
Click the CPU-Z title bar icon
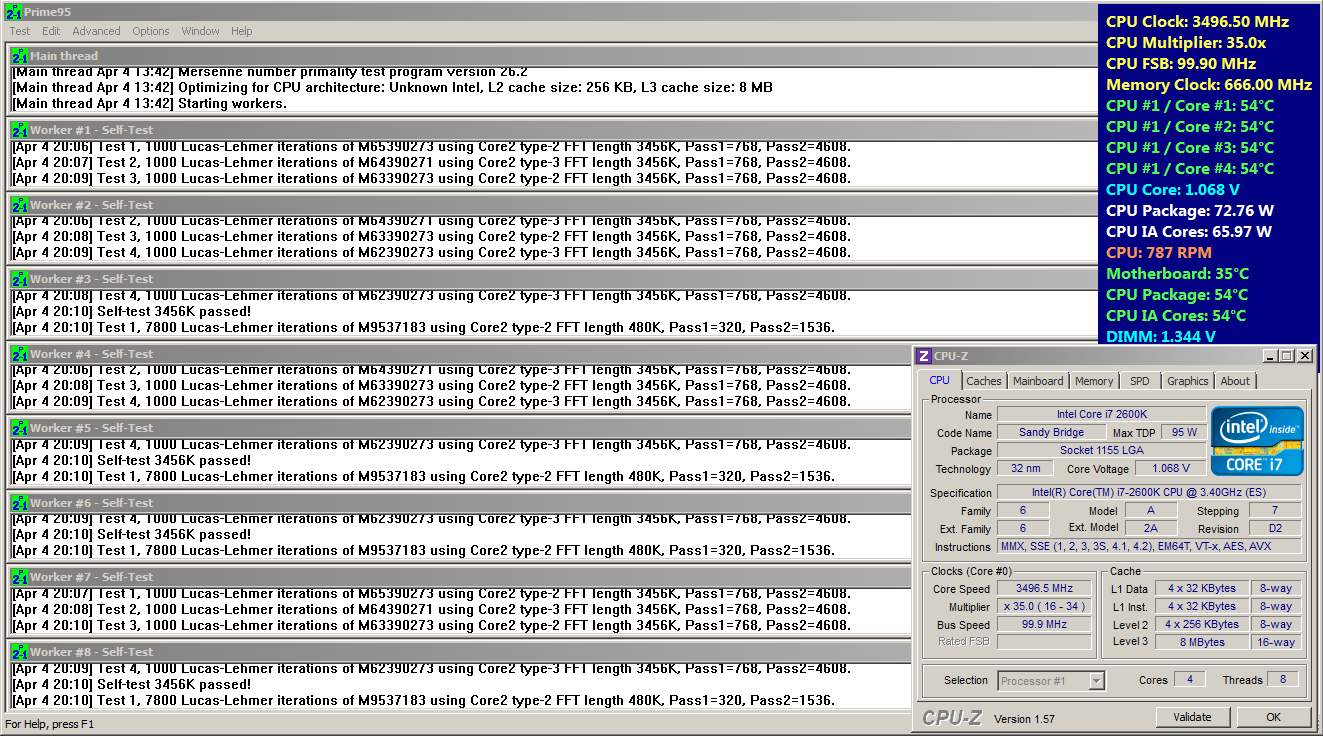coord(925,356)
